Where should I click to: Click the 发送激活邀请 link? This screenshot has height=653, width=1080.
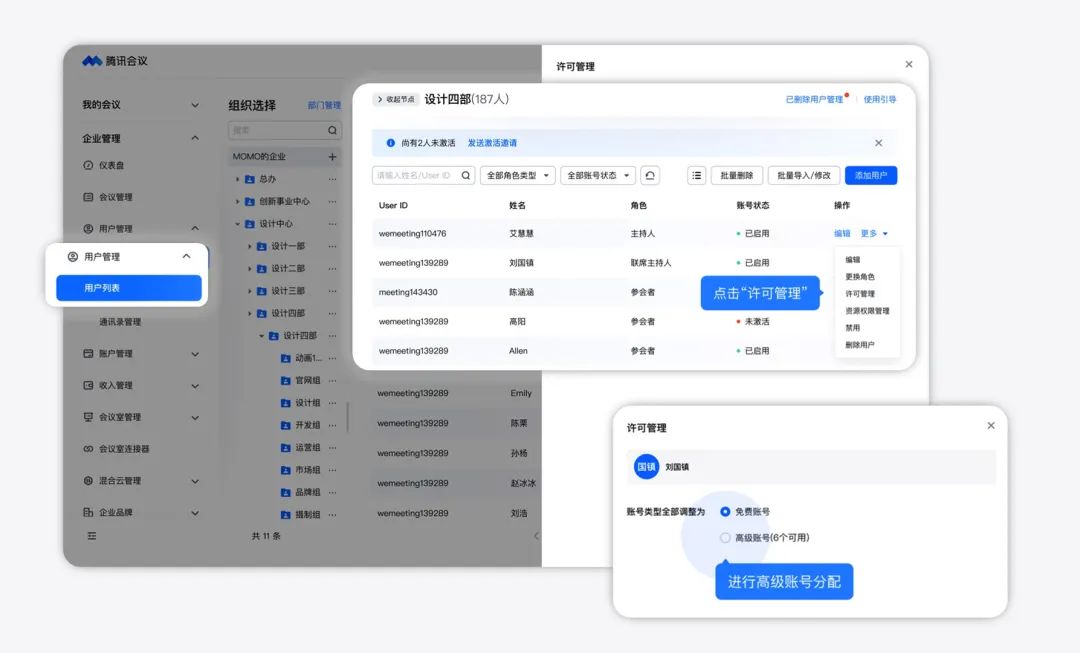tap(492, 143)
